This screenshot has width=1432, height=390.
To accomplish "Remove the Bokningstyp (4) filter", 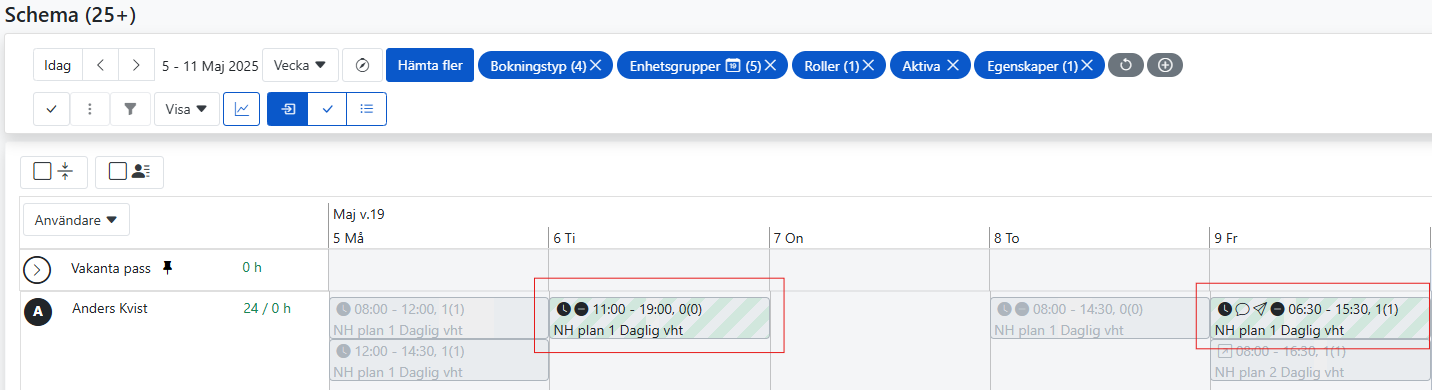I will point(595,65).
